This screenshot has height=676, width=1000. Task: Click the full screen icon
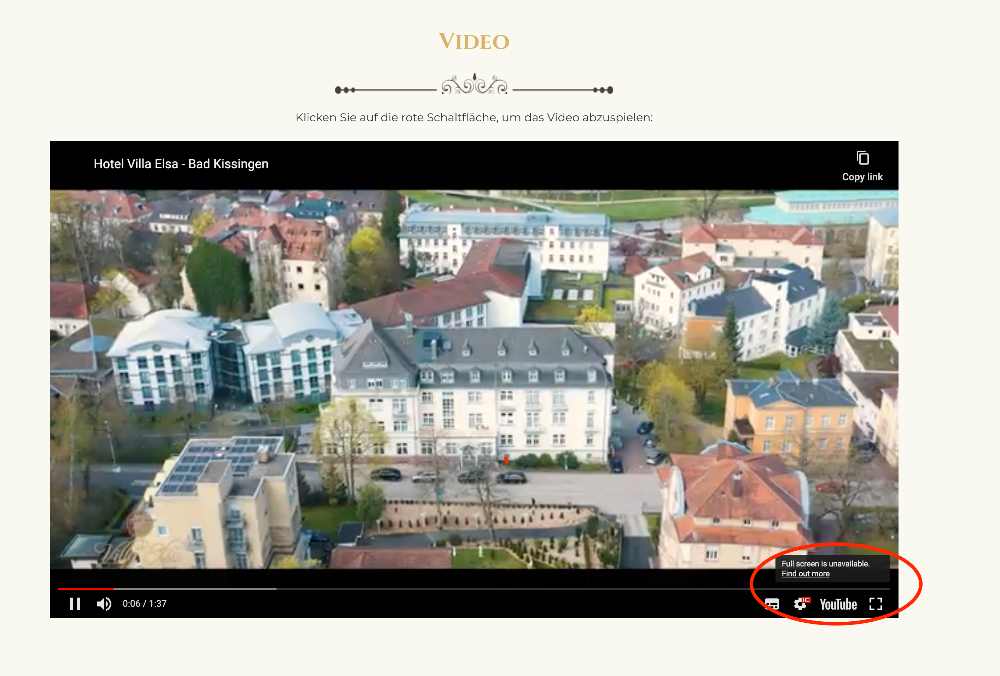[x=876, y=604]
